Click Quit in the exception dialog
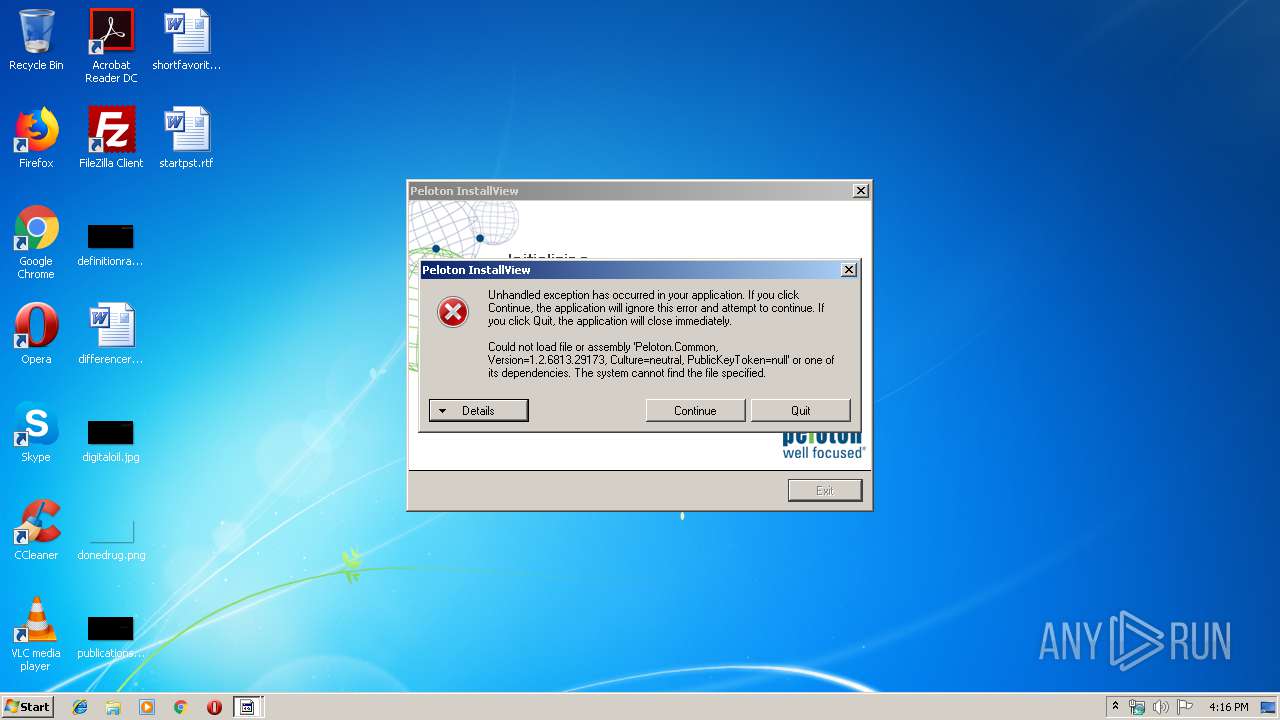Viewport: 1280px width, 720px height. click(x=800, y=411)
